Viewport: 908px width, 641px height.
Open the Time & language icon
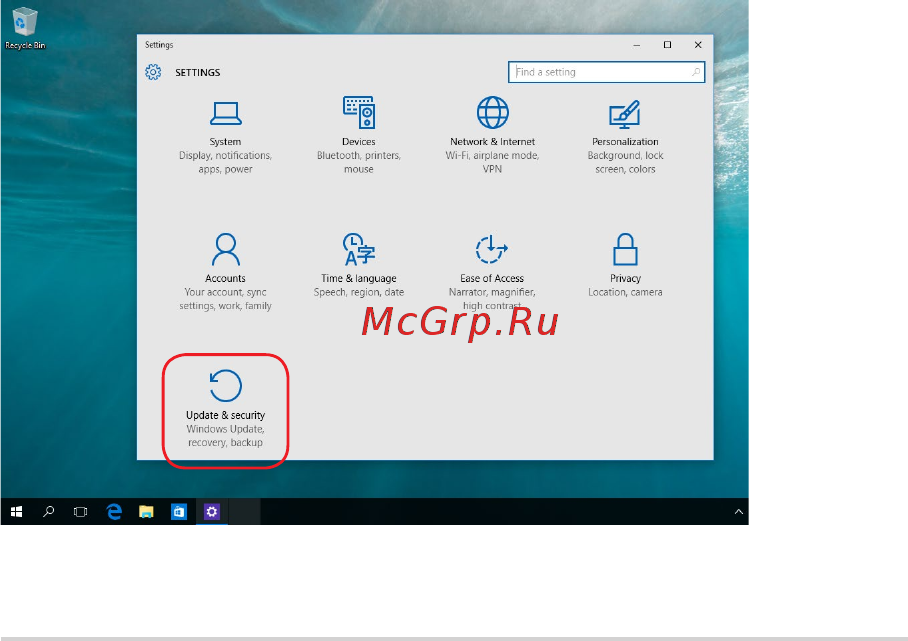pos(358,250)
